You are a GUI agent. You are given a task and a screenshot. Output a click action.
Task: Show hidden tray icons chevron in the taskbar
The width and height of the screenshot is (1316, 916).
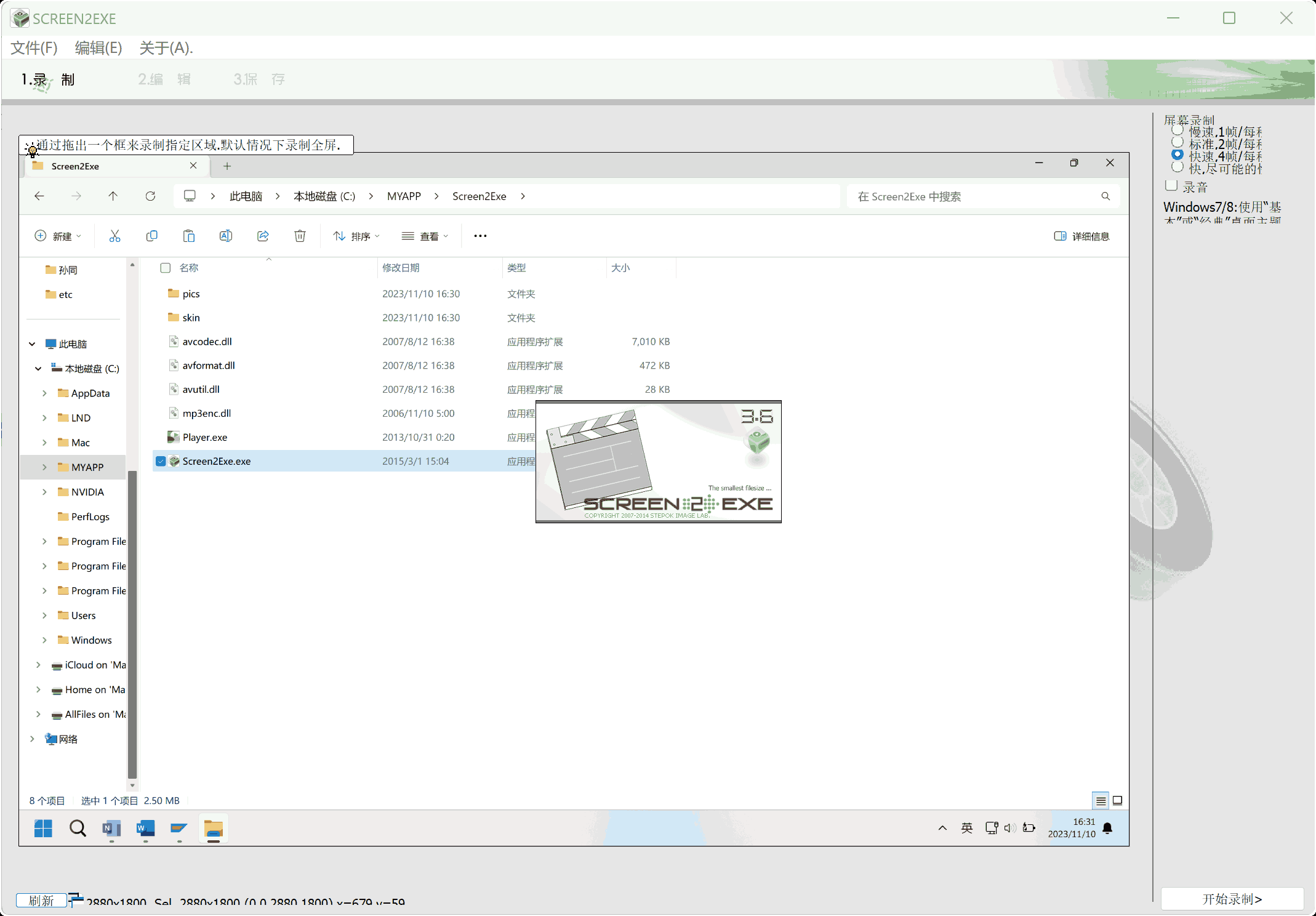(x=942, y=828)
